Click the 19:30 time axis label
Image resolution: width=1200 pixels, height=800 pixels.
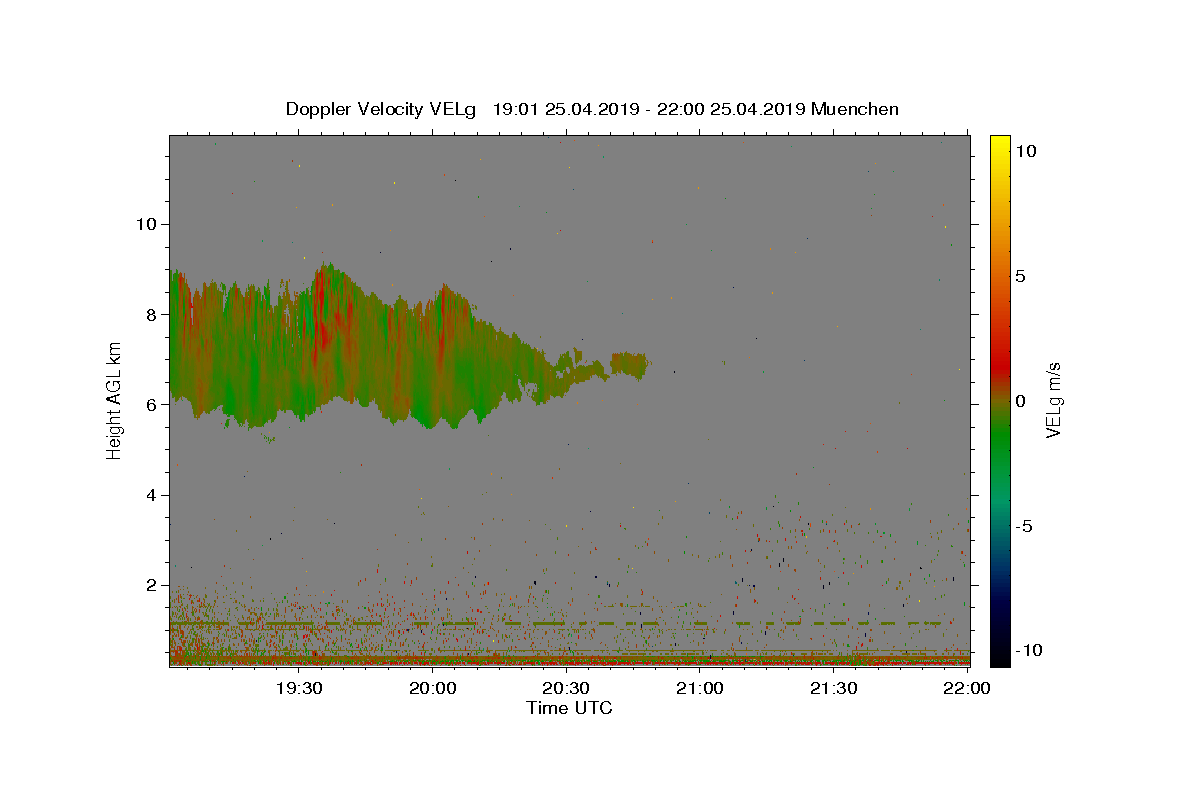(299, 688)
